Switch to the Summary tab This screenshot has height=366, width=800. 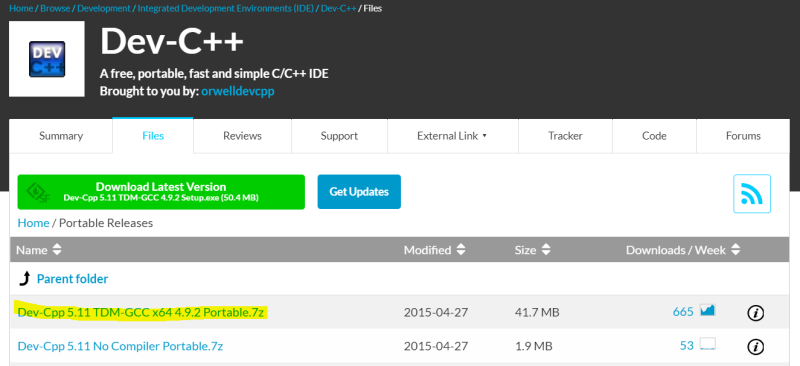pyautogui.click(x=61, y=136)
